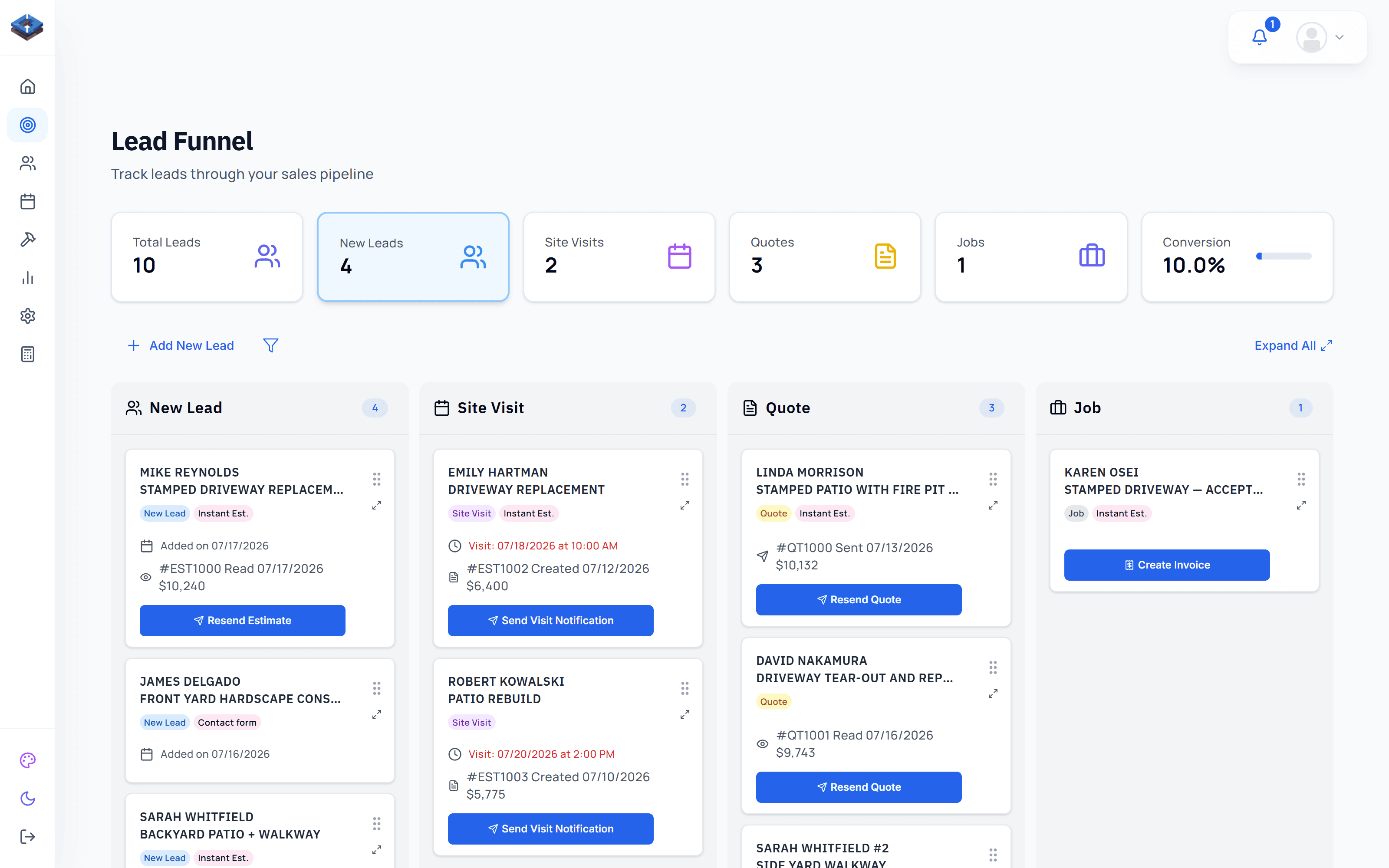This screenshot has width=1389, height=868.
Task: Expand the James Delgado lead card
Action: (376, 714)
